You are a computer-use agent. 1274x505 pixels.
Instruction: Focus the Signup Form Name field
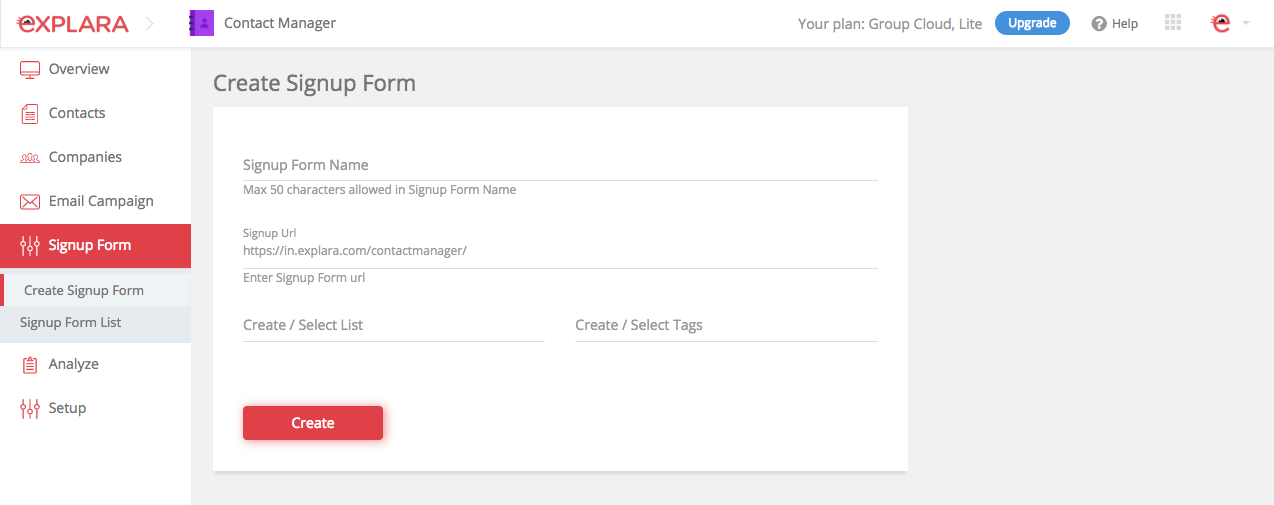click(560, 165)
